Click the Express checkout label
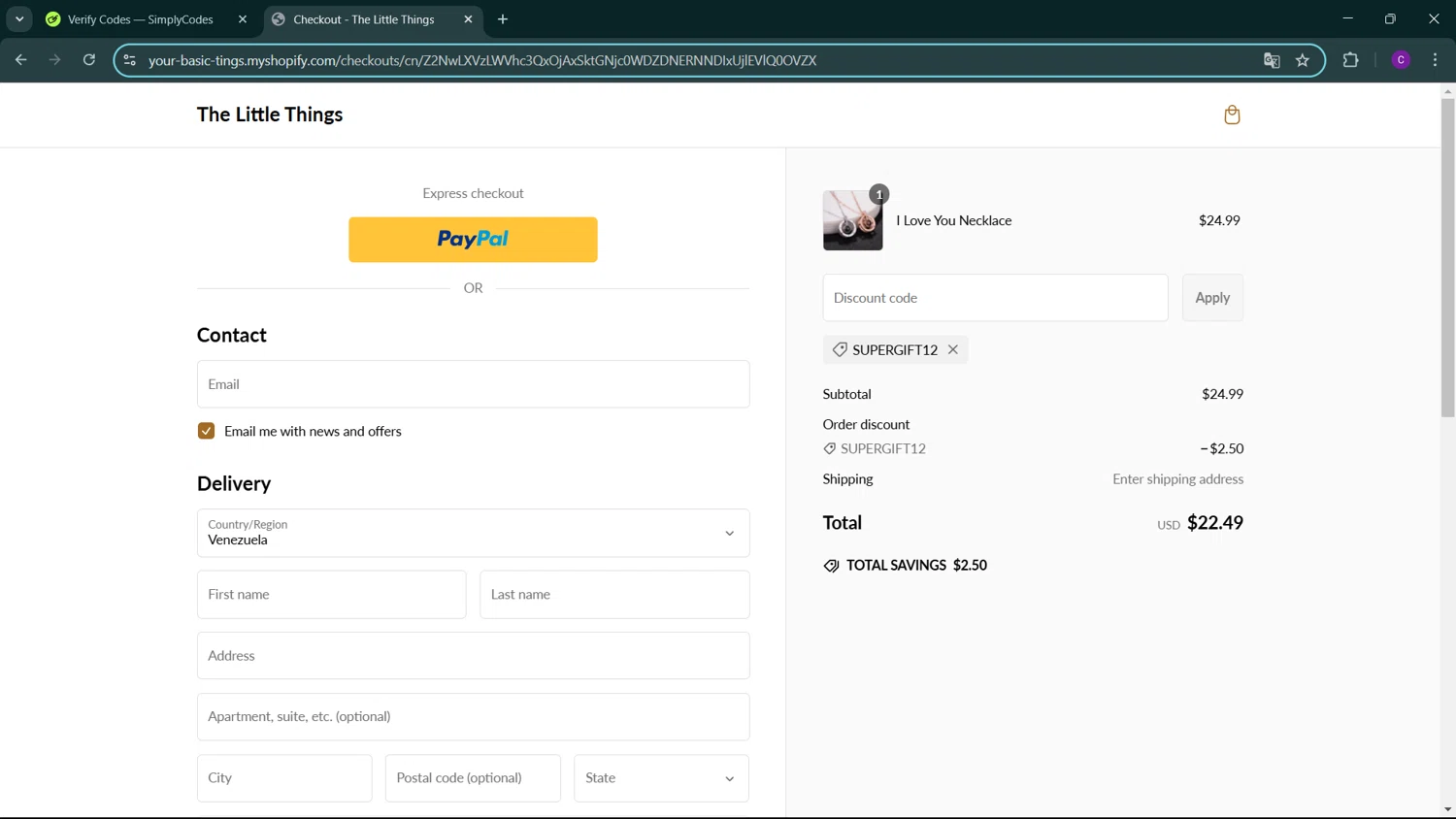This screenshot has width=1456, height=819. click(473, 193)
